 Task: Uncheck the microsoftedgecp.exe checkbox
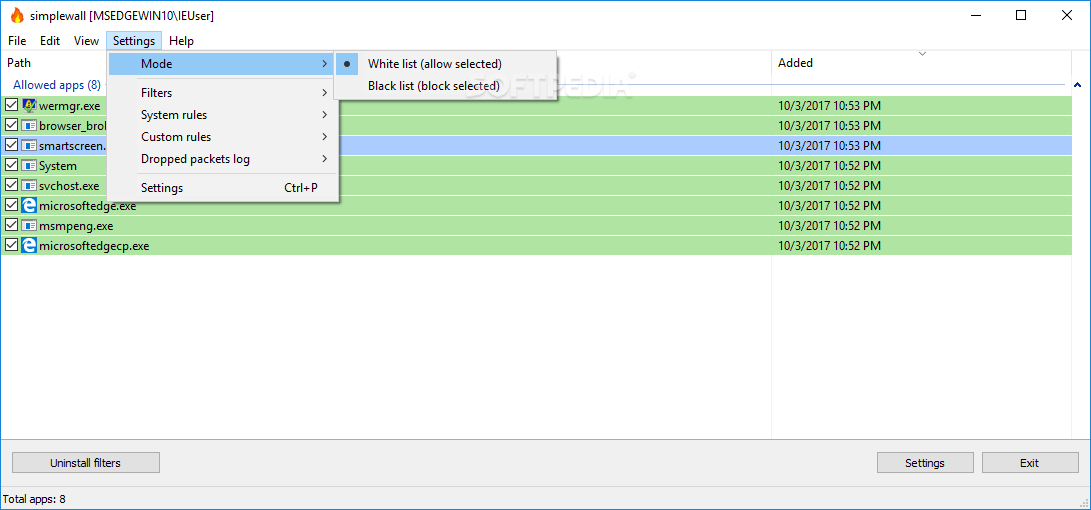(11, 246)
